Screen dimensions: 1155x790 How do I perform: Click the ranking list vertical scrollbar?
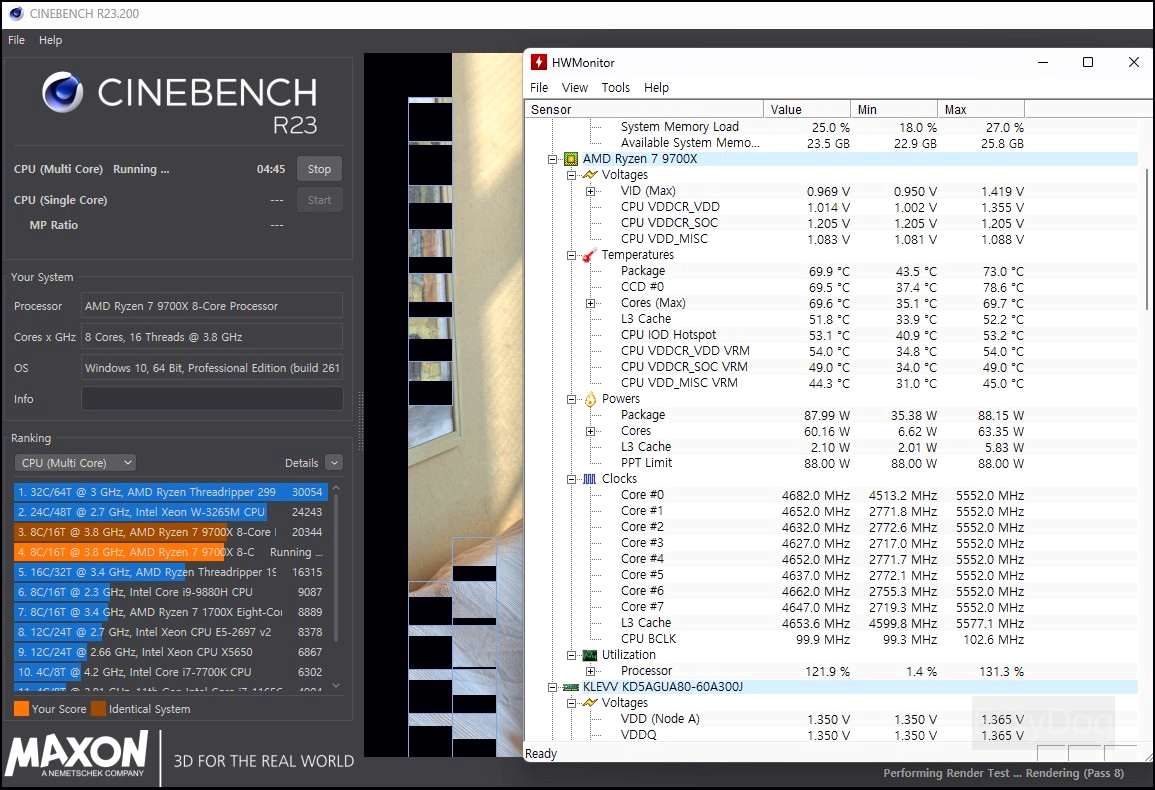click(336, 567)
